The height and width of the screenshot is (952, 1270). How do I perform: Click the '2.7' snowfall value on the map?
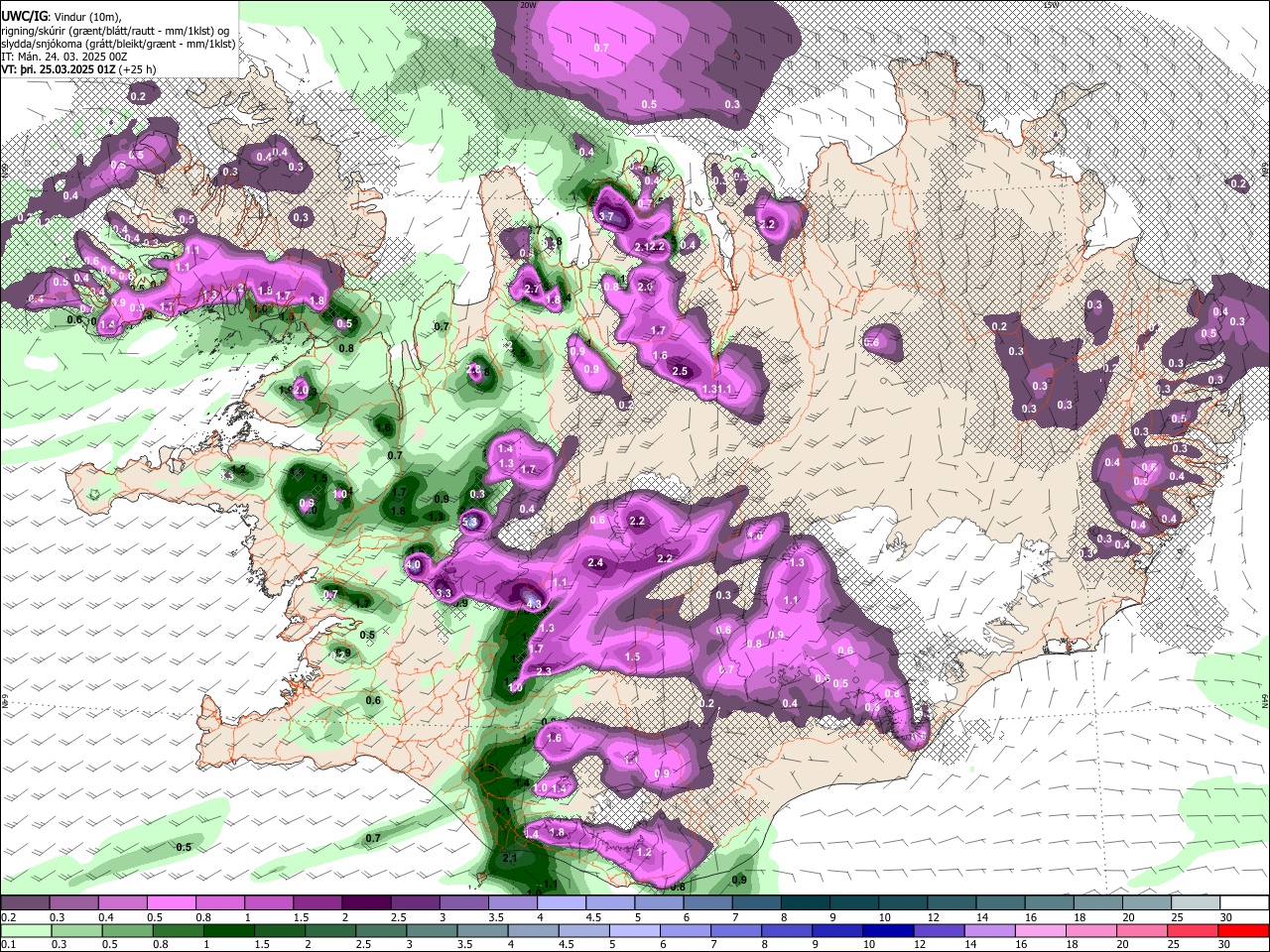click(x=532, y=290)
